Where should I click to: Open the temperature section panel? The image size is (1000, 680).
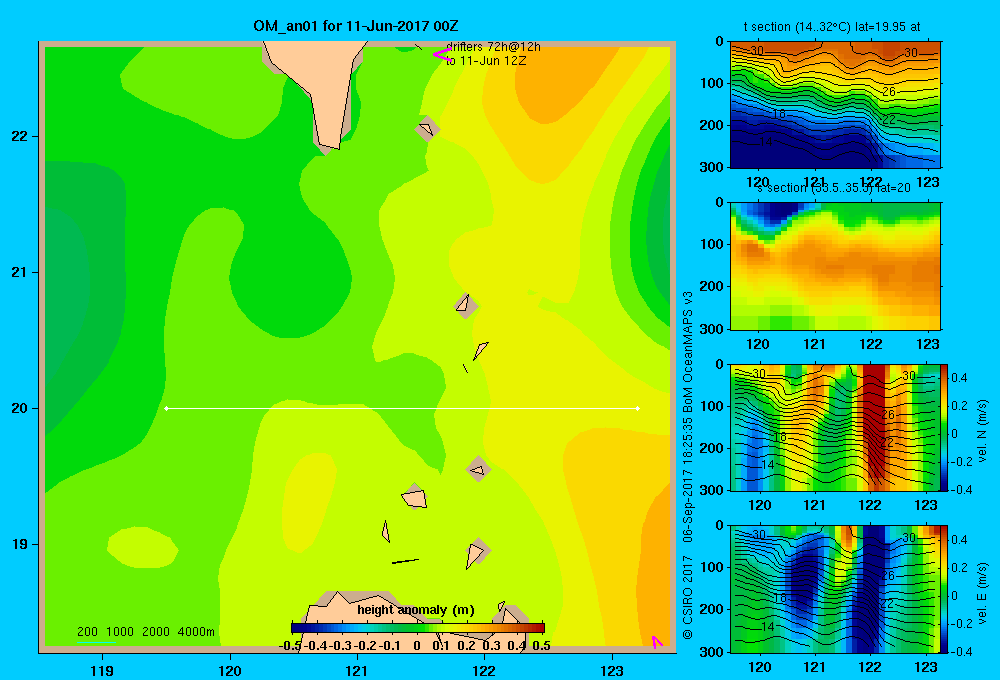835,105
